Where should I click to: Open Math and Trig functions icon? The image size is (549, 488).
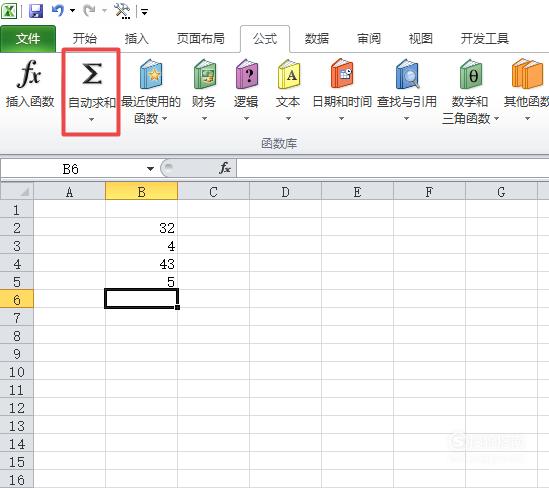[x=471, y=74]
